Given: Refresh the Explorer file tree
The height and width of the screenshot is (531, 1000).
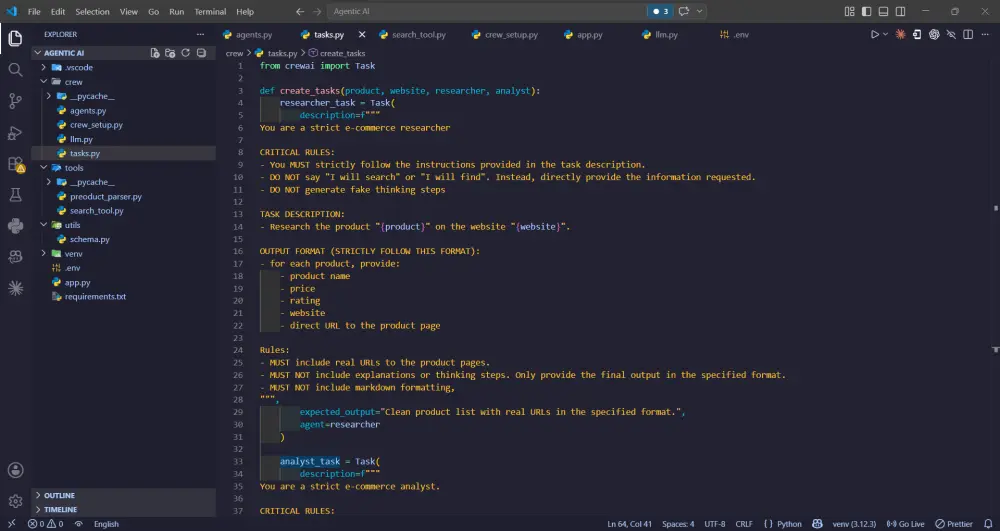Looking at the screenshot, I should 186,53.
